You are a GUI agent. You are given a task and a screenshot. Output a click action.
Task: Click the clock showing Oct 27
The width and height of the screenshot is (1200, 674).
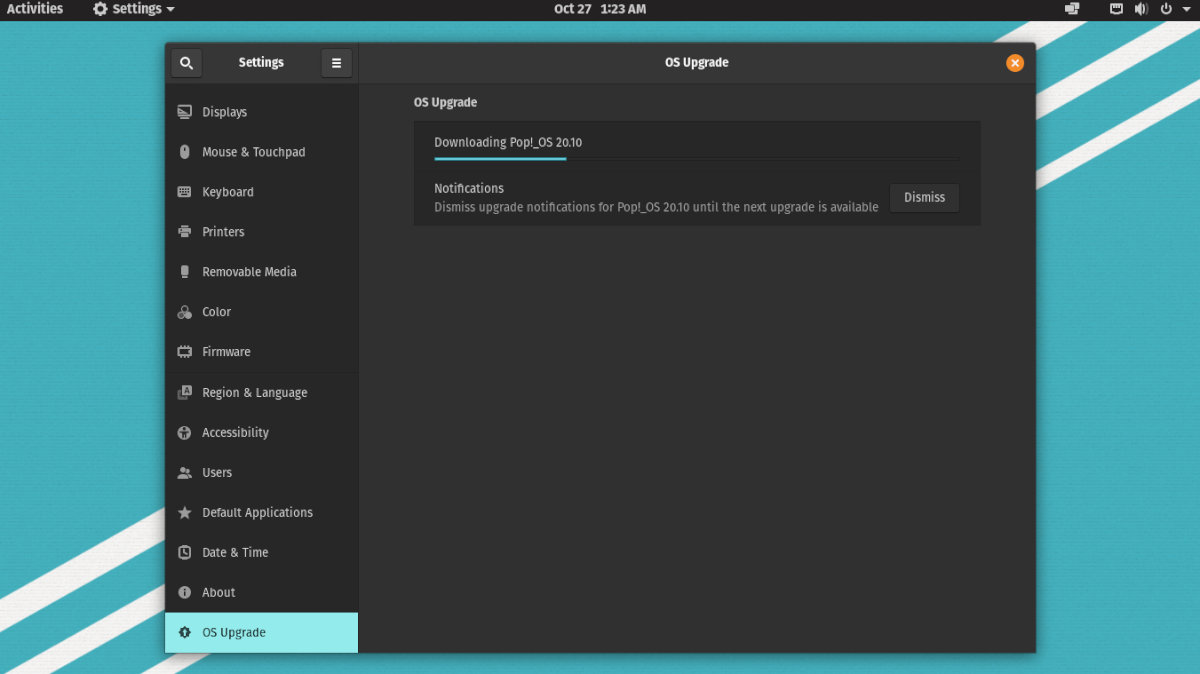click(599, 9)
